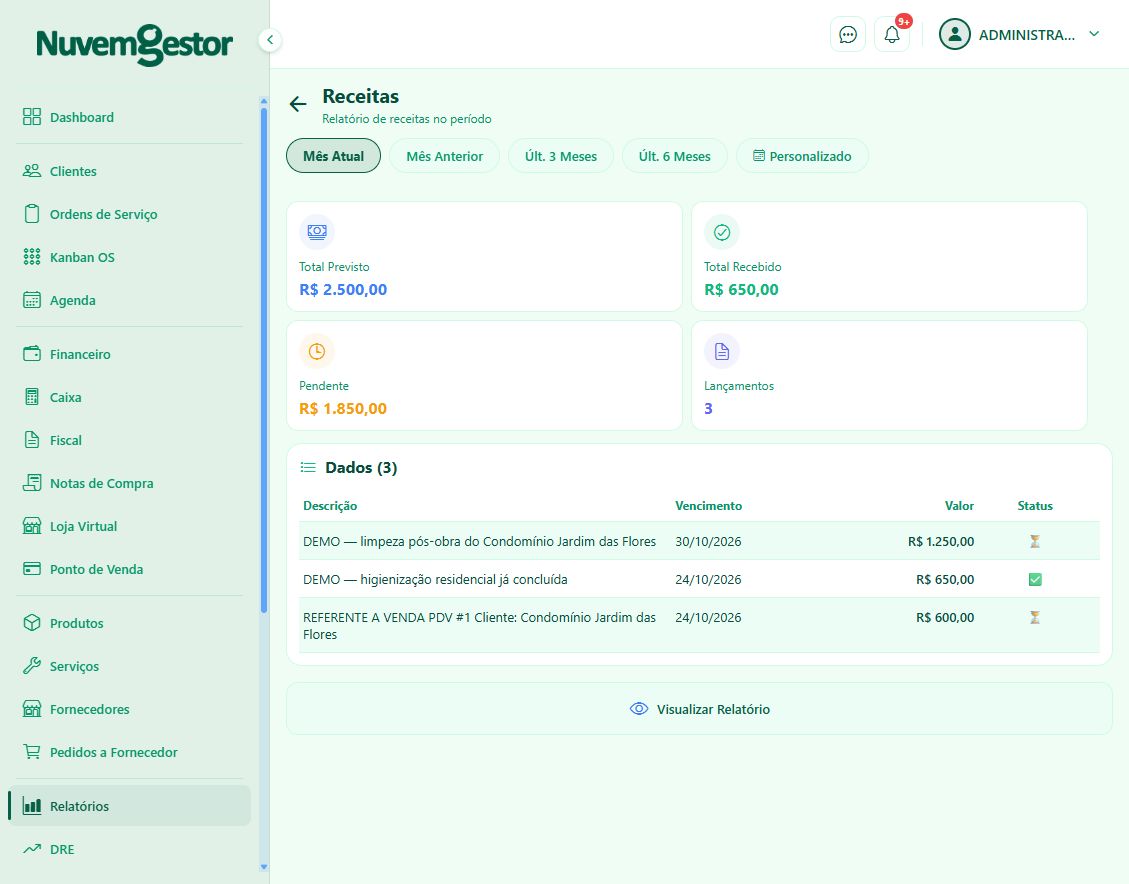Viewport: 1129px width, 884px height.
Task: Collapse the sidebar with the chevron button
Action: click(270, 40)
